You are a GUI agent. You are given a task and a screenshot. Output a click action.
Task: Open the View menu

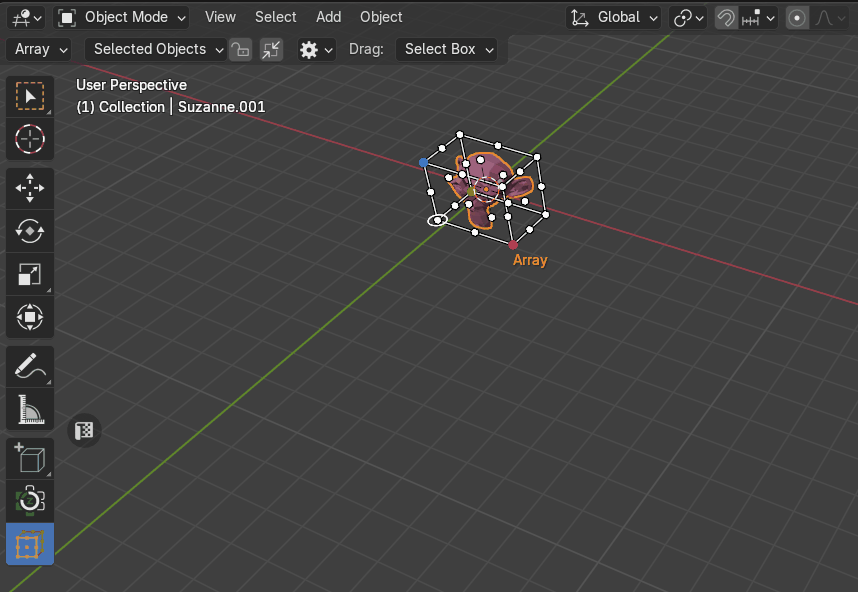220,18
